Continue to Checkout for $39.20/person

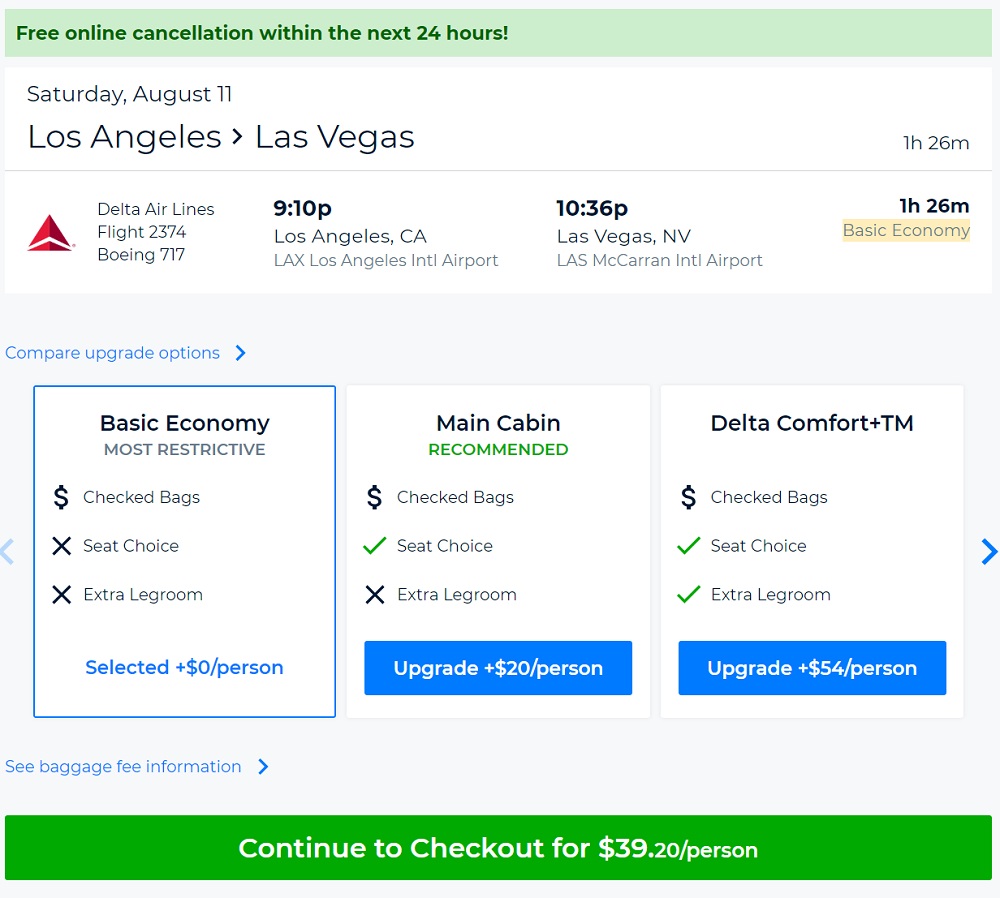coord(498,848)
